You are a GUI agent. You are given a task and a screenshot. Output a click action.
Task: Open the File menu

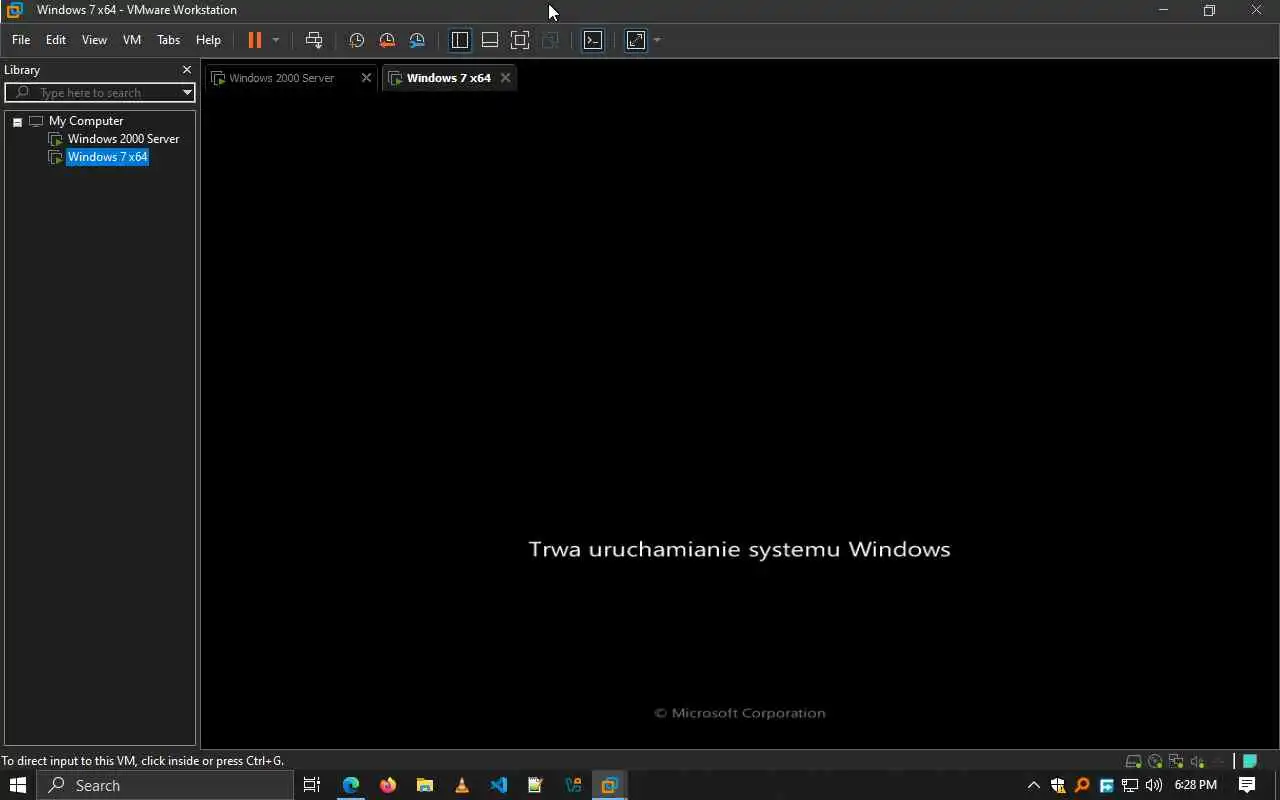[x=21, y=40]
